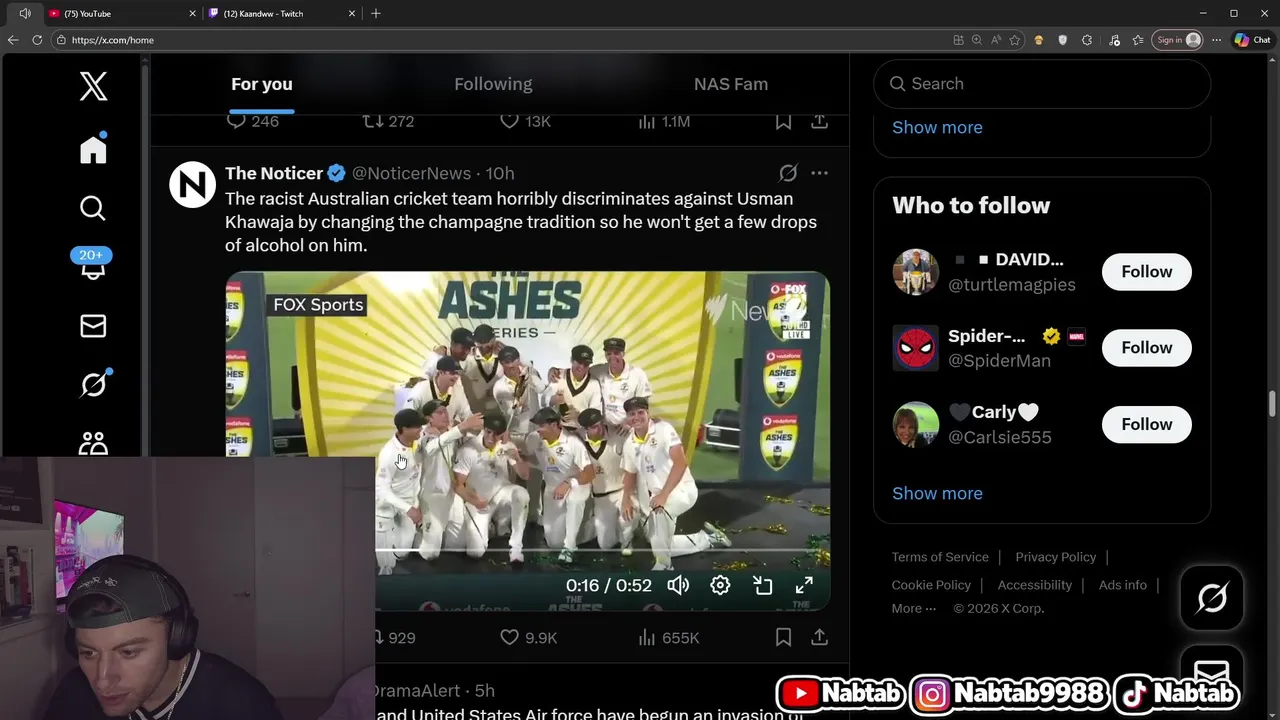Open Terms of Service link
1280x720 pixels.
tap(940, 557)
